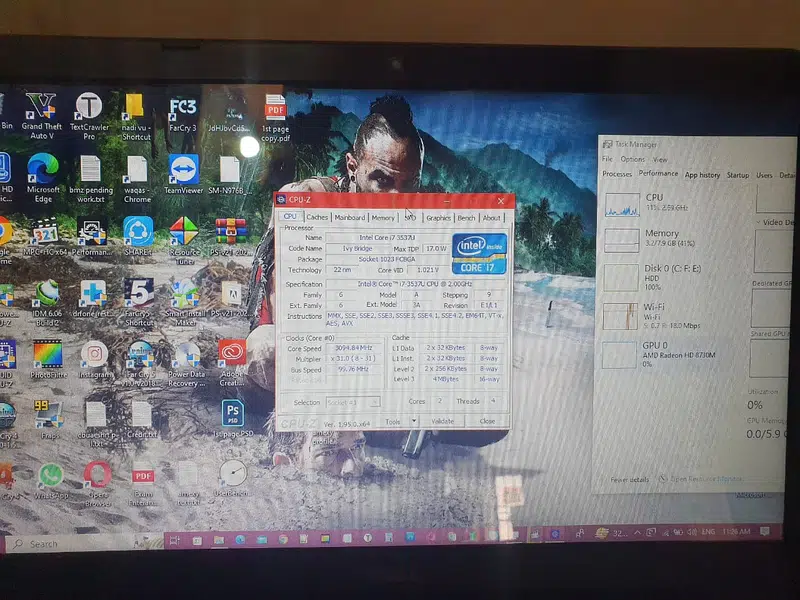Screen dimensions: 800x600
Task: Select the FarCry 3 desktop icon
Action: [x=183, y=108]
